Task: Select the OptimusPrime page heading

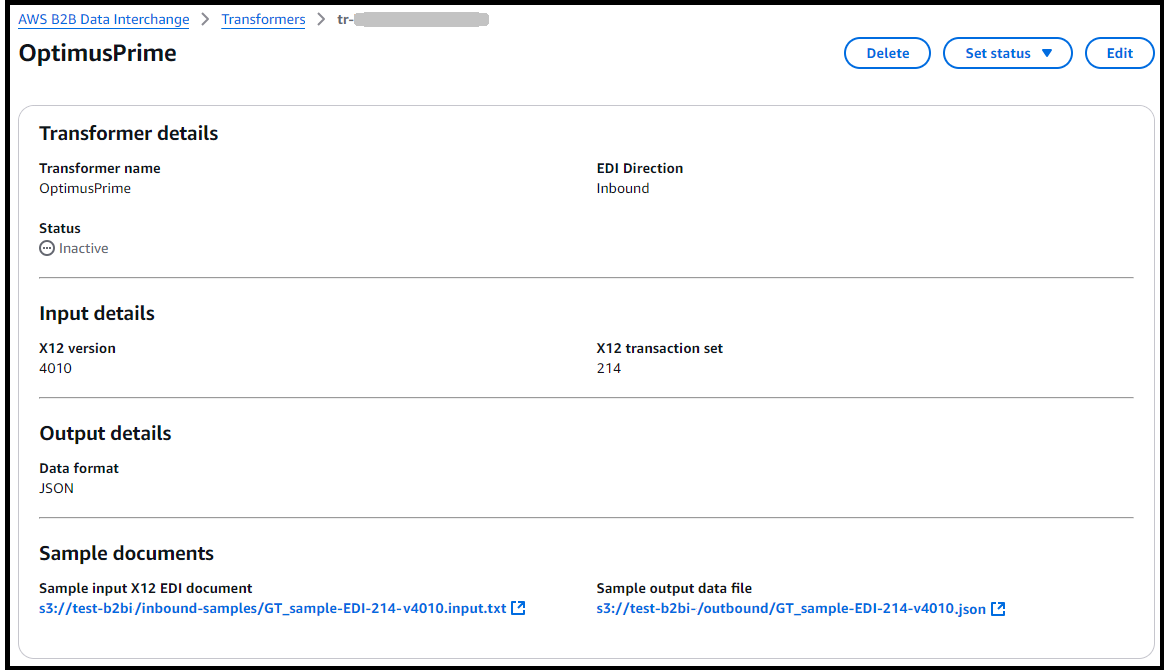Action: coord(97,53)
